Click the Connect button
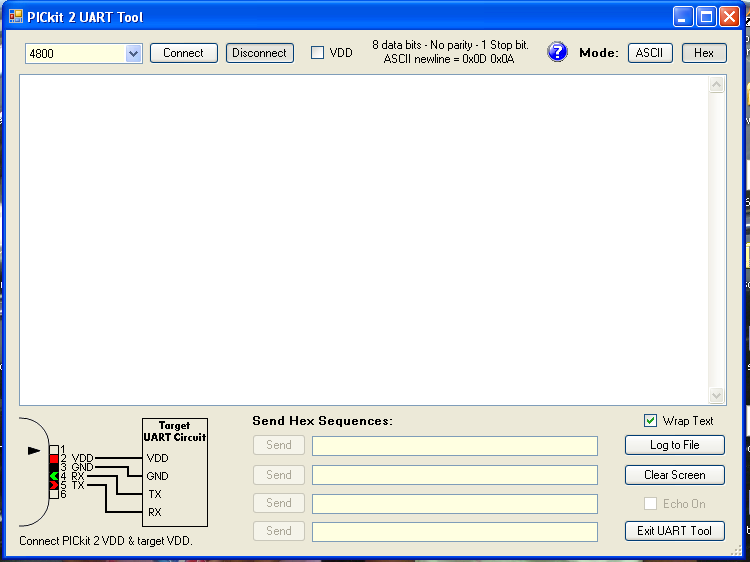Viewport: 750px width, 562px height. click(x=184, y=53)
